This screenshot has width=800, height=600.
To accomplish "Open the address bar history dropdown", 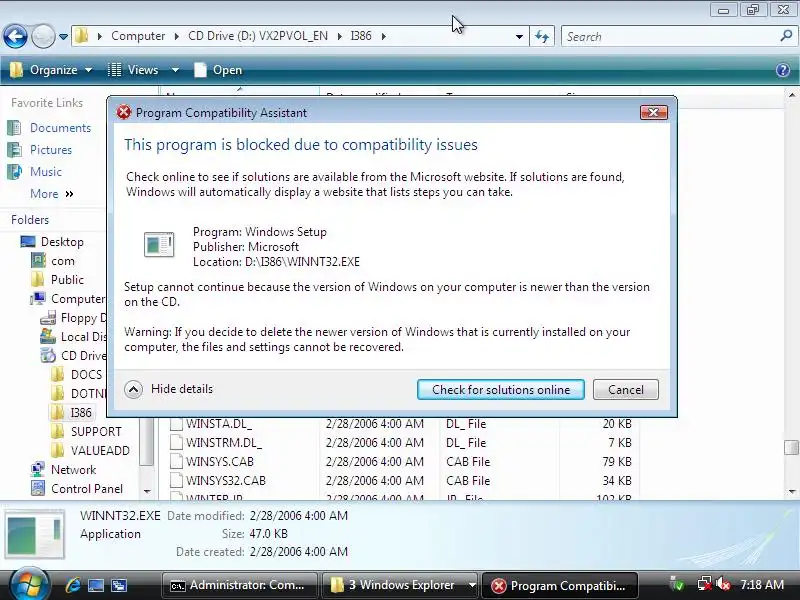I will point(519,37).
